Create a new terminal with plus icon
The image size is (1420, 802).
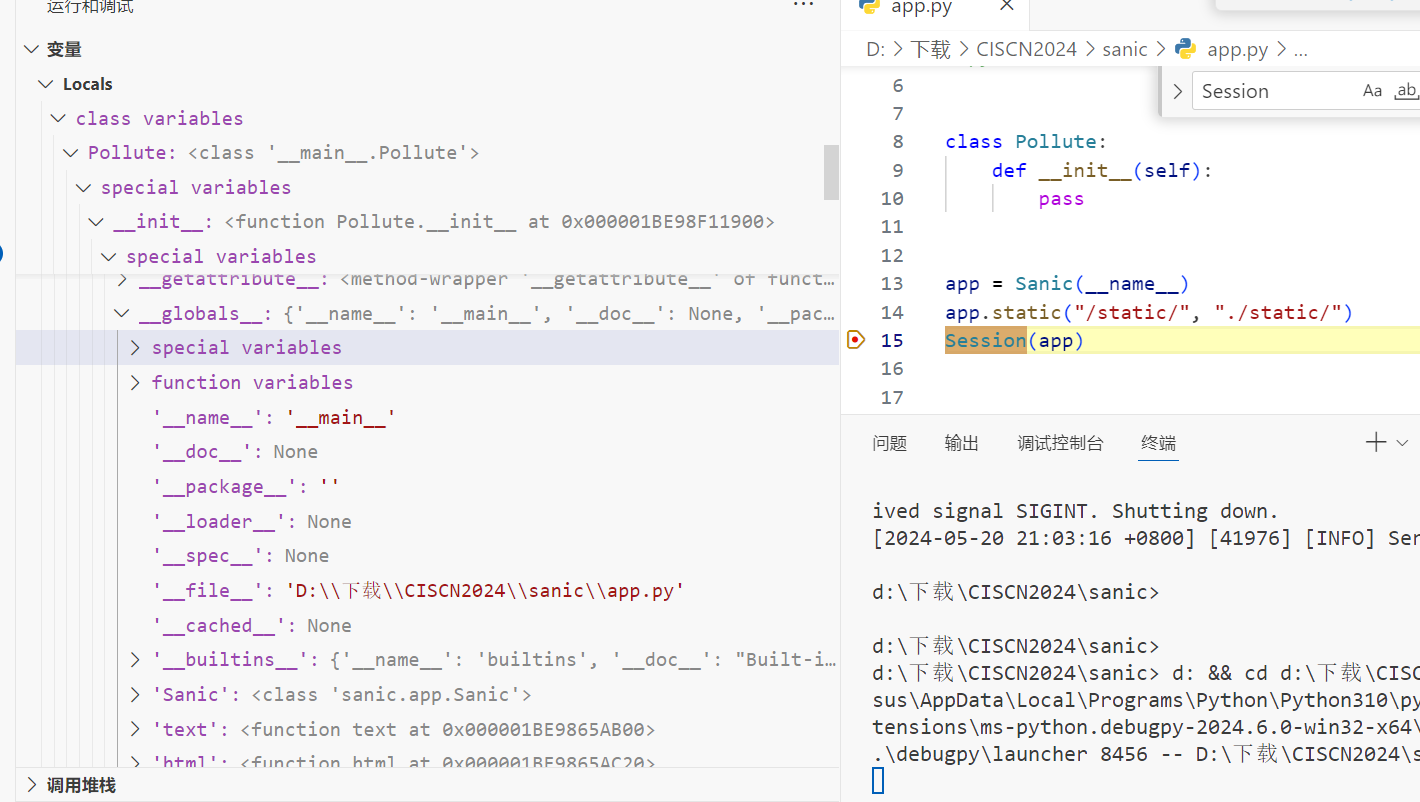[x=1376, y=442]
